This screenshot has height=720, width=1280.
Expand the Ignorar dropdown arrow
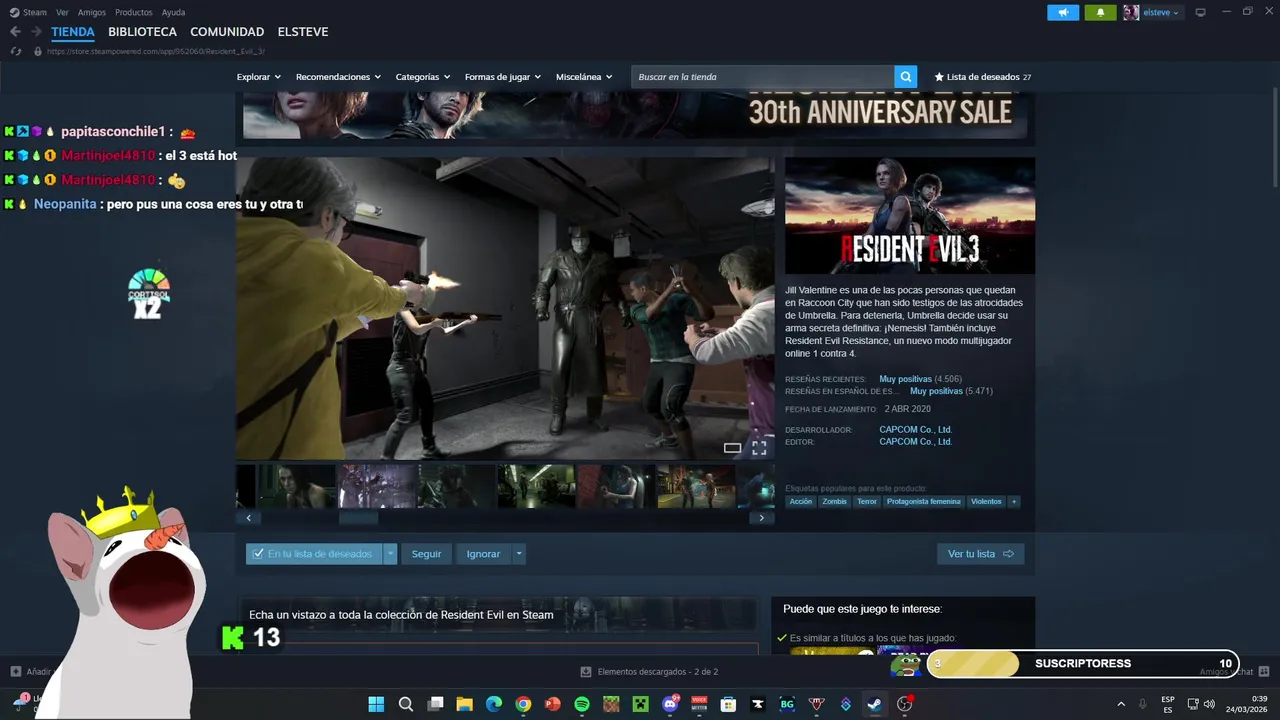[518, 554]
